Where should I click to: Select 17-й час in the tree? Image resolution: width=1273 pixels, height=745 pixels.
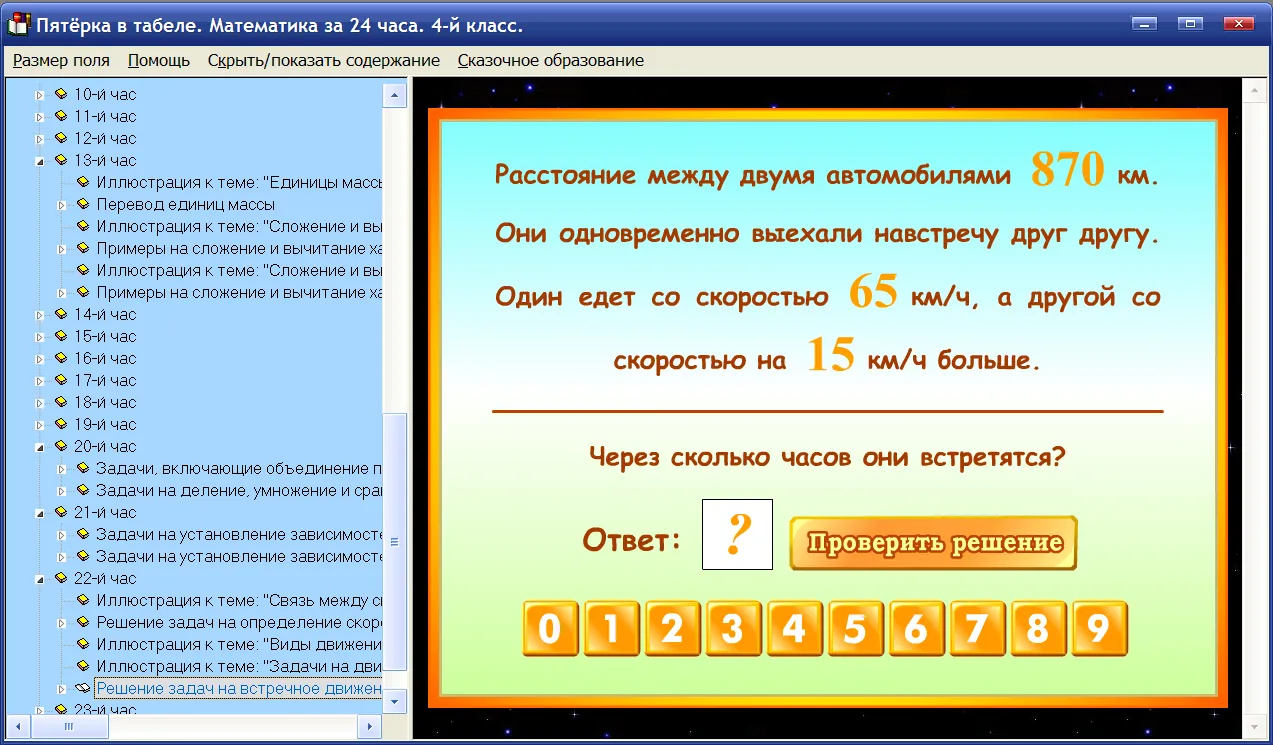pyautogui.click(x=105, y=380)
